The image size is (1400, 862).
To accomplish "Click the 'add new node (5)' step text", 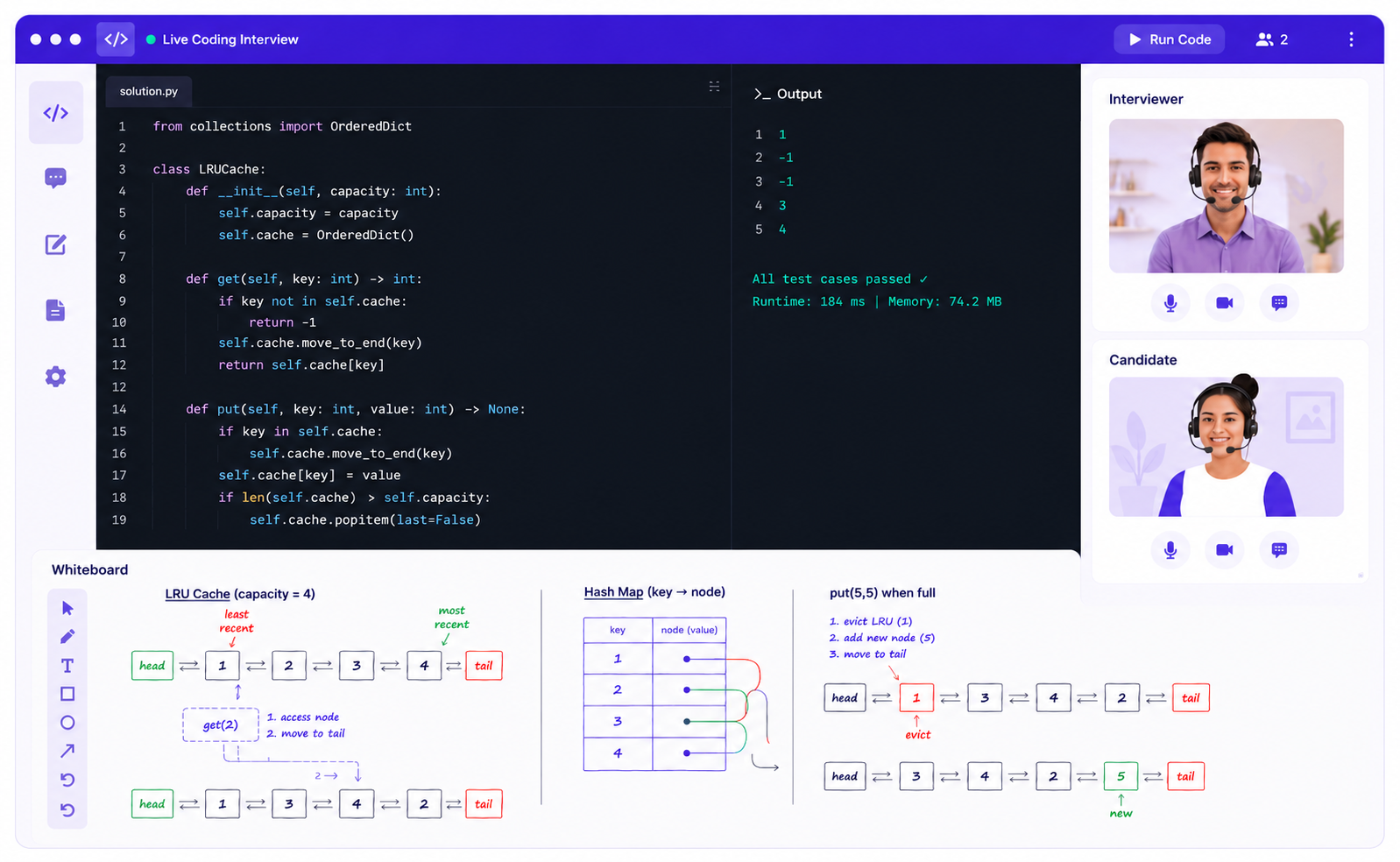I will (x=881, y=638).
